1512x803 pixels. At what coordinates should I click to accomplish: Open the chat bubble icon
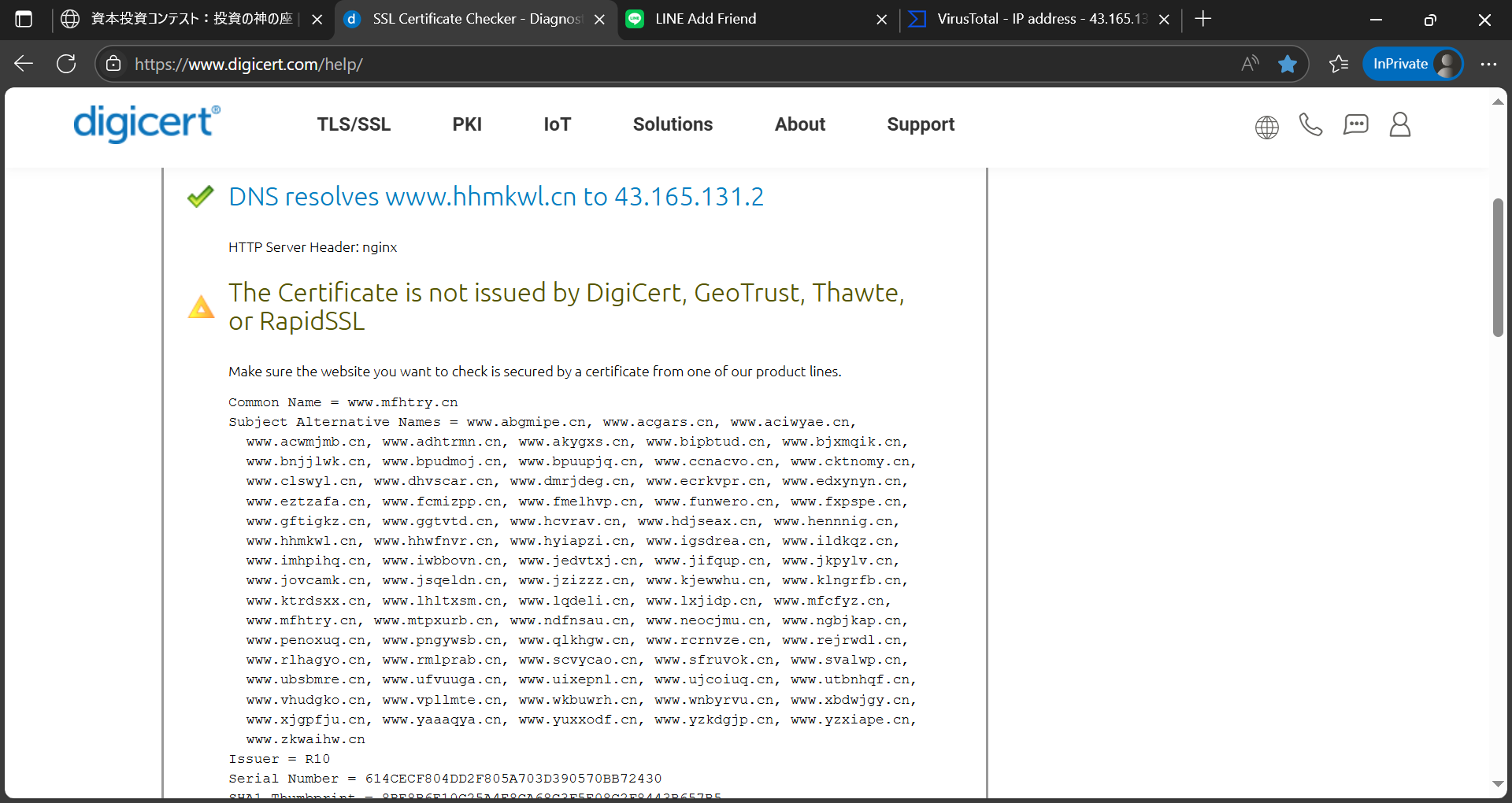[x=1355, y=124]
